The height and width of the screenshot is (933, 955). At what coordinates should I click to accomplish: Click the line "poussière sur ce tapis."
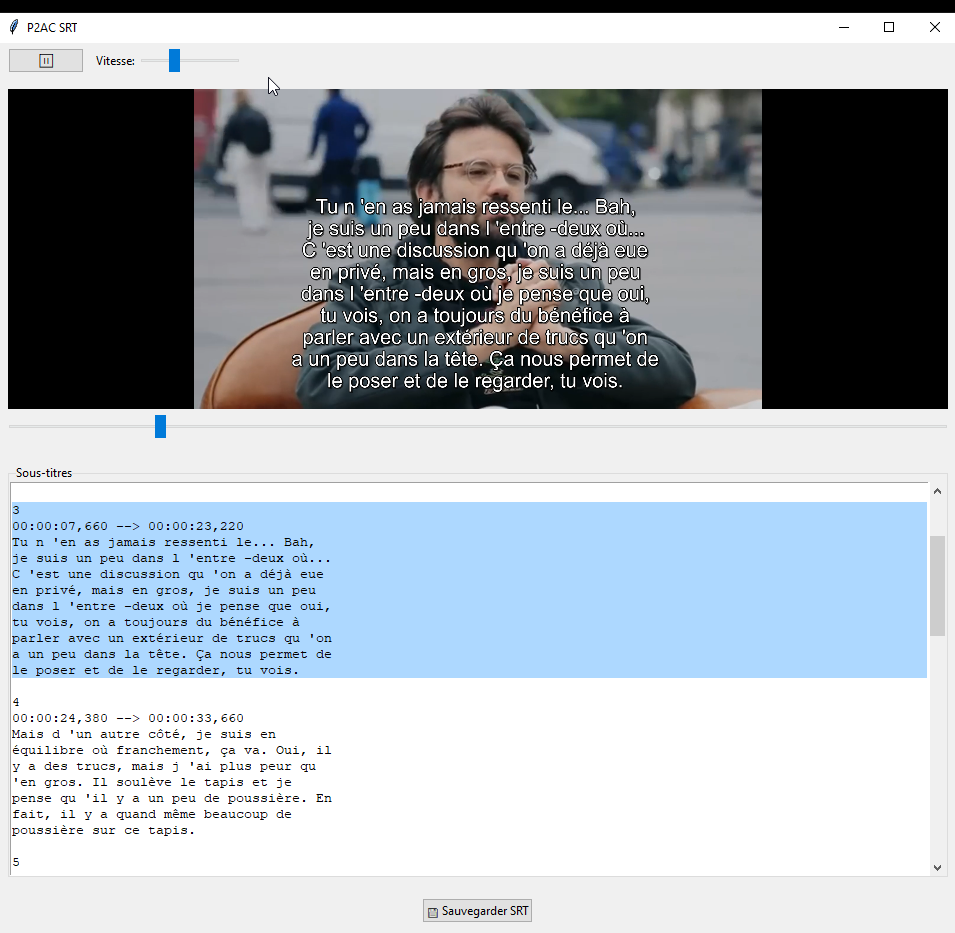pos(103,830)
